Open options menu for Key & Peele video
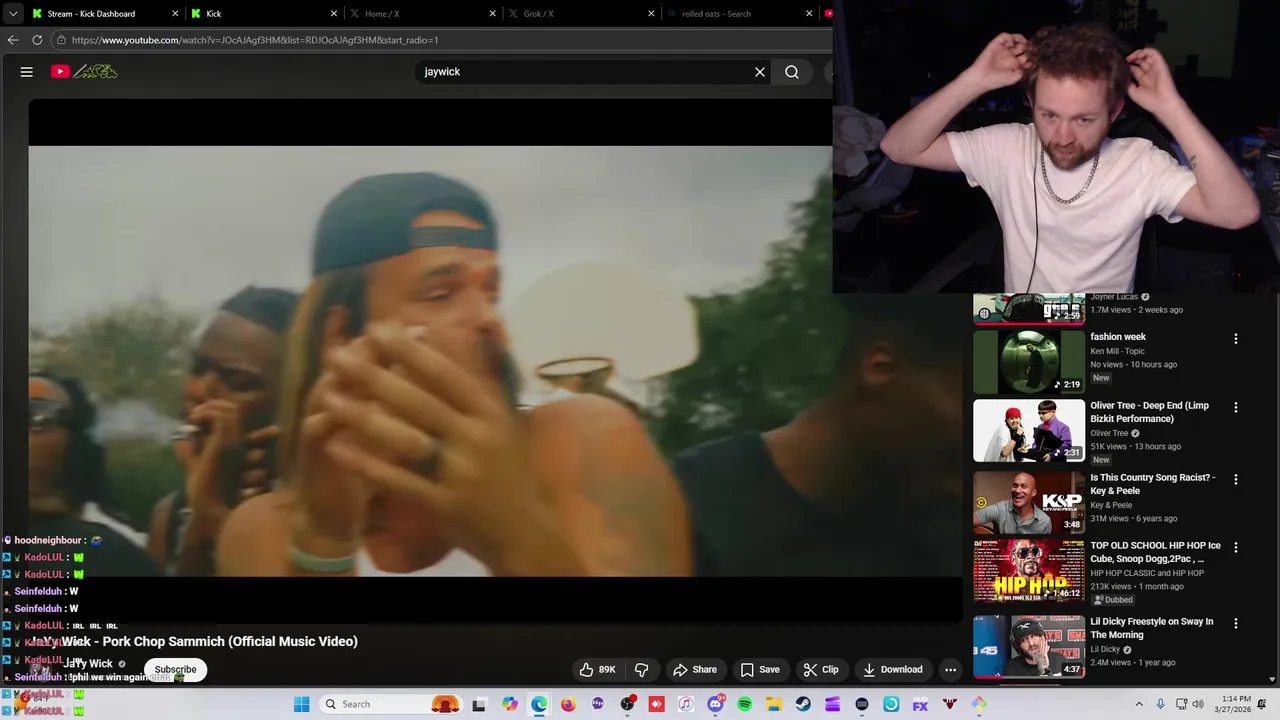 1236,479
